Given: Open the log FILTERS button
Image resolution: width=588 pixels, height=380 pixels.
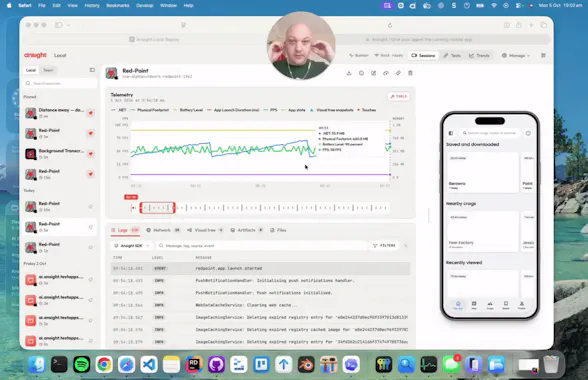Looking at the screenshot, I should tap(384, 246).
